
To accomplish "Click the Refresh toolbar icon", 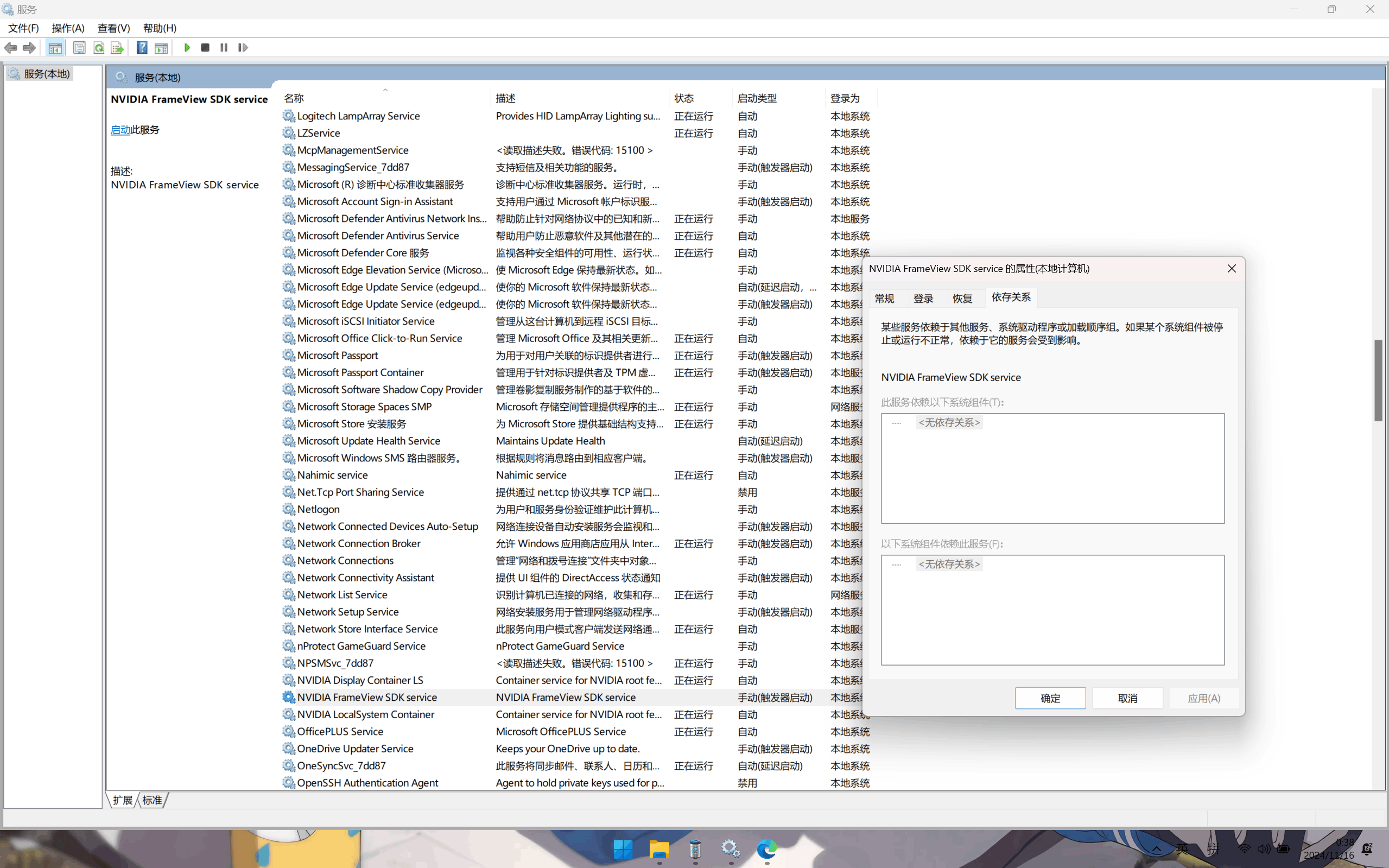I will click(x=99, y=48).
